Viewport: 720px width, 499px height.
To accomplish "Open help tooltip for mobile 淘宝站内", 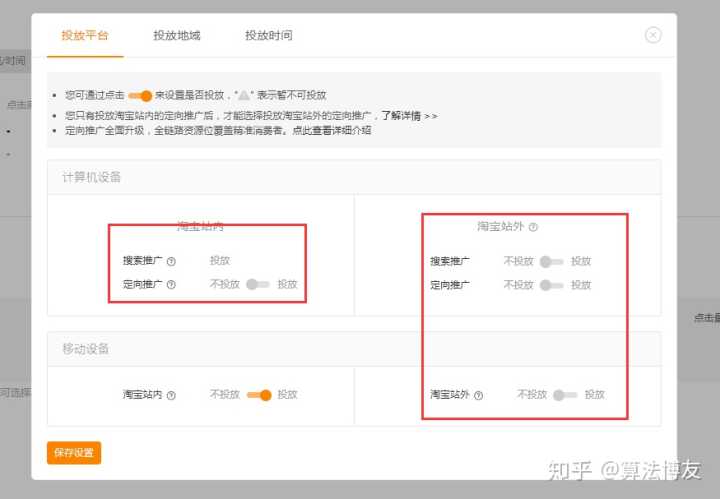I will [171, 396].
